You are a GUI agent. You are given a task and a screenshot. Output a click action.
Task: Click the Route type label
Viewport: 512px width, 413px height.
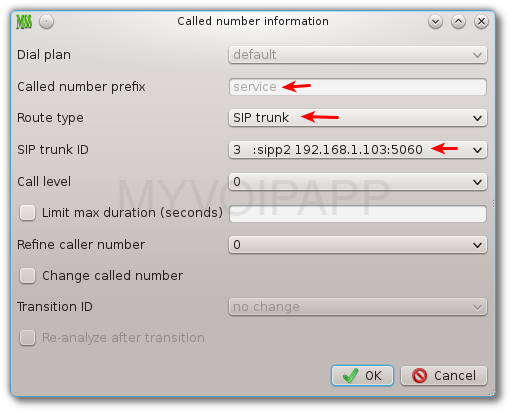tap(50, 118)
